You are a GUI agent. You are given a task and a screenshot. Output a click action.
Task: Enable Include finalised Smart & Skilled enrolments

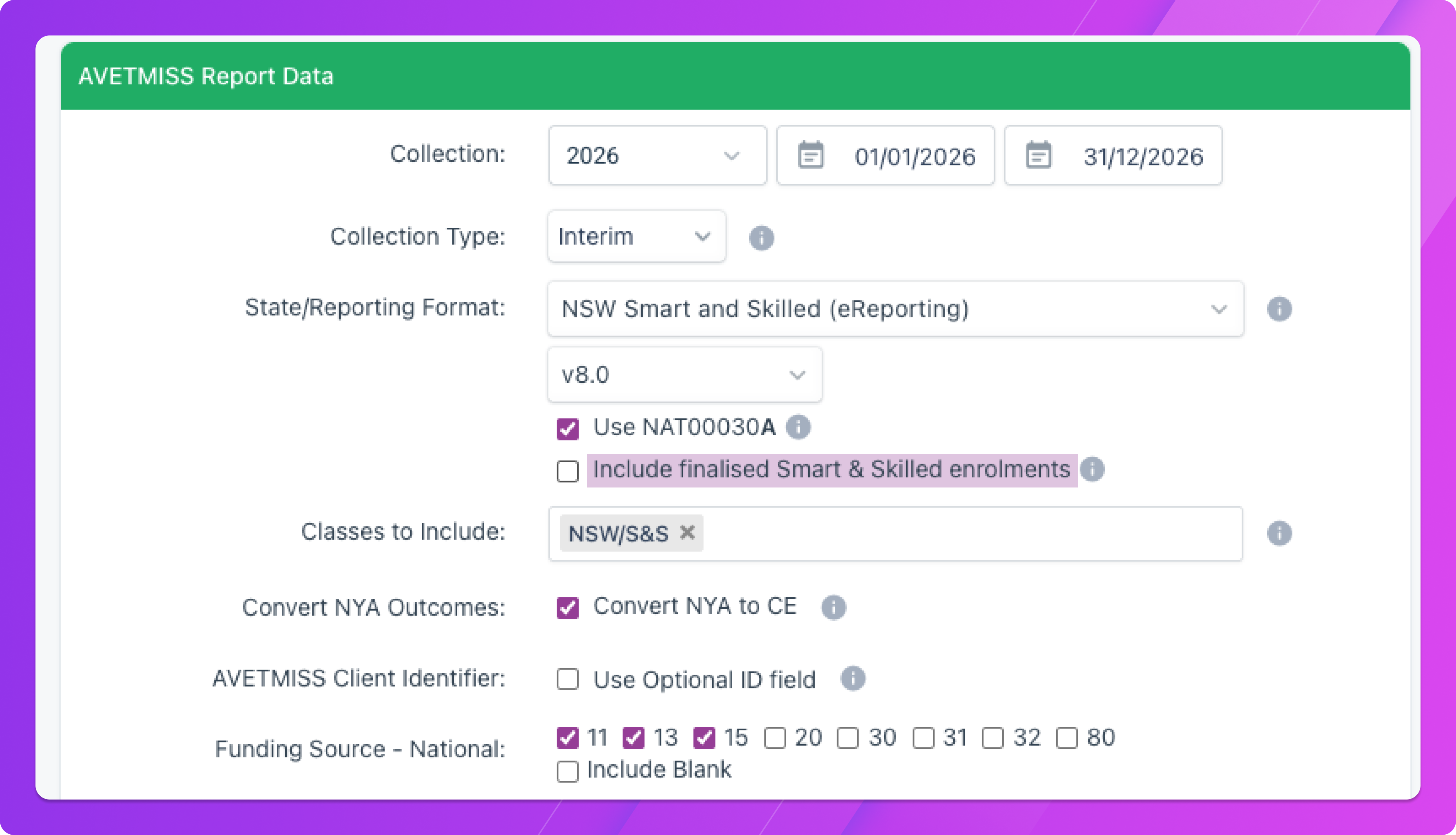pos(567,471)
